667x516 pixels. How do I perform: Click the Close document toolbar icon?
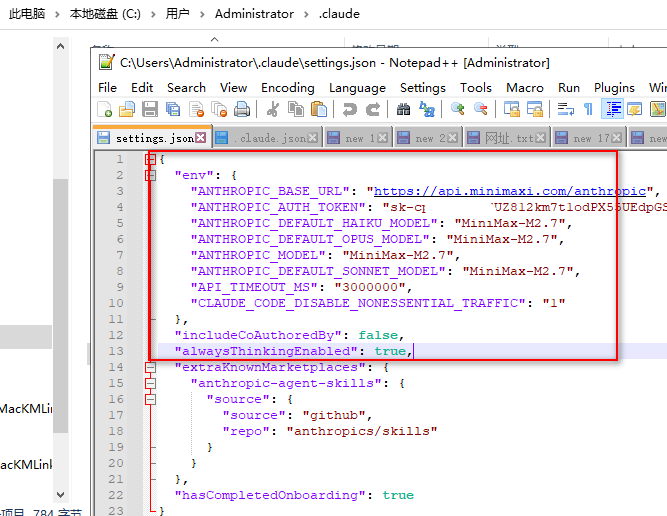click(196, 109)
